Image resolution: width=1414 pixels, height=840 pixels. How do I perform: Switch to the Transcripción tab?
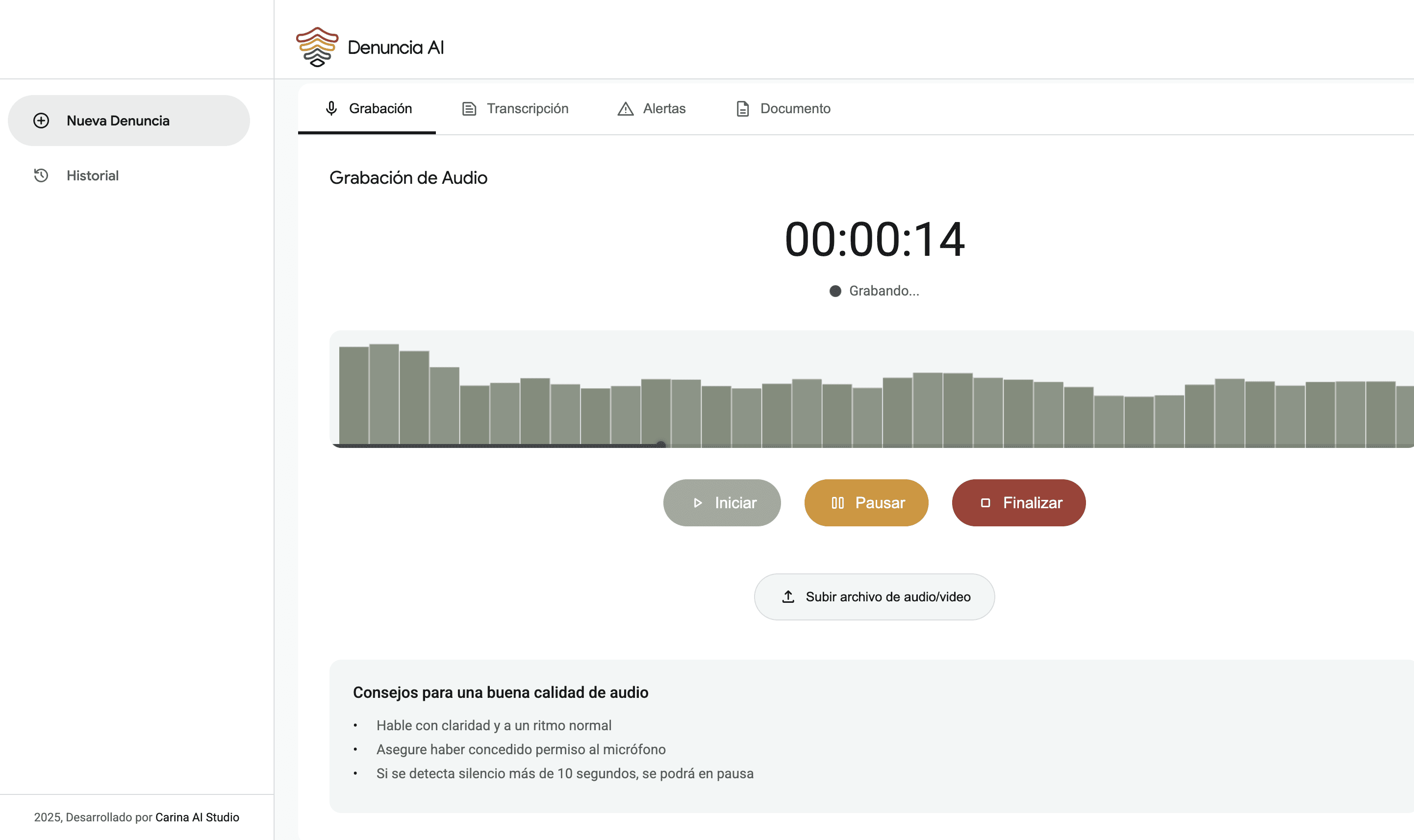pyautogui.click(x=527, y=109)
